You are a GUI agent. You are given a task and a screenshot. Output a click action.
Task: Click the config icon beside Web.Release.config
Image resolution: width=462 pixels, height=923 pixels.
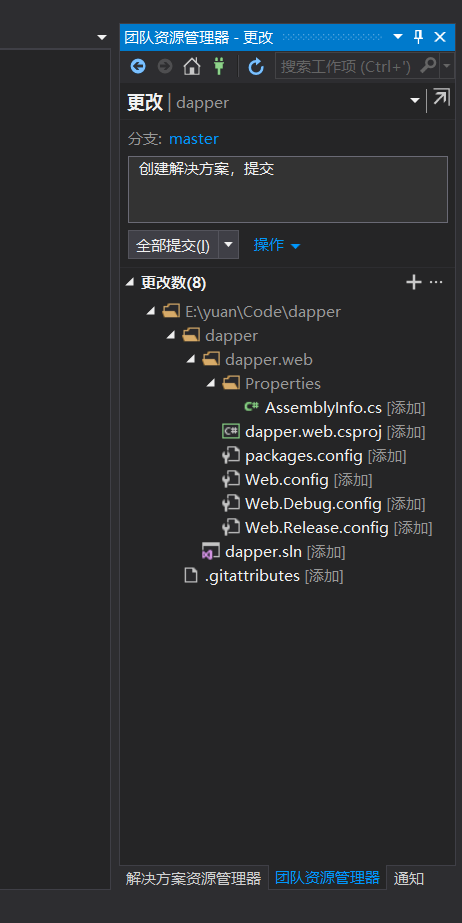(231, 528)
